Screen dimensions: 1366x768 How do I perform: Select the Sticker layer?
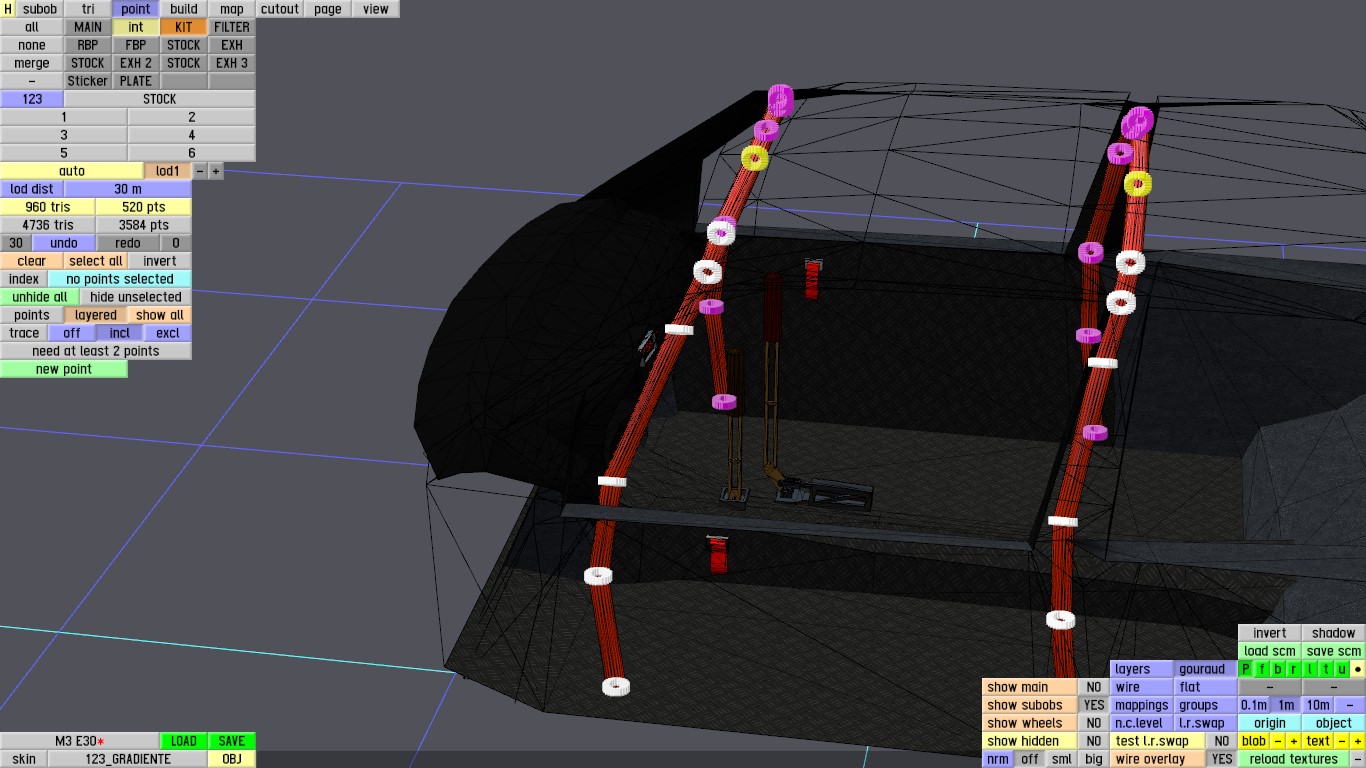click(88, 81)
